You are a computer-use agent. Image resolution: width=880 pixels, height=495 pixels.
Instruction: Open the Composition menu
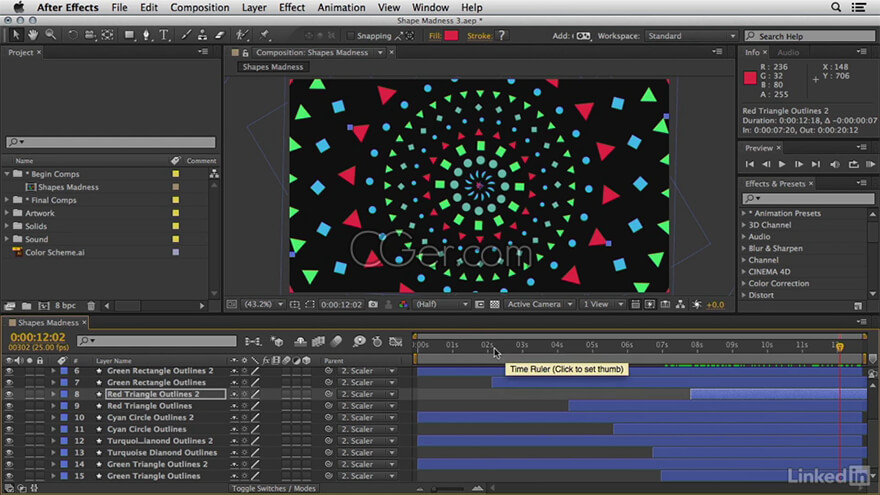pyautogui.click(x=200, y=7)
